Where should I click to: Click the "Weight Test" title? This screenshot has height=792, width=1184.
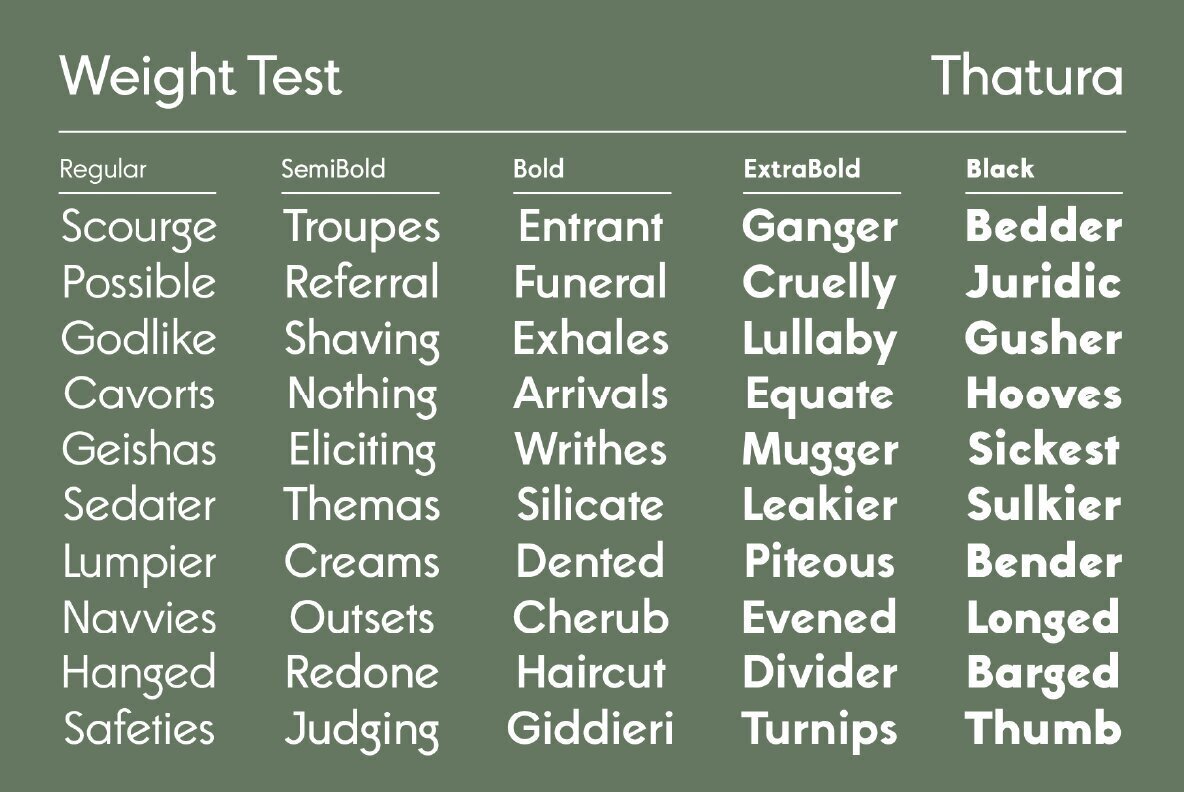200,77
